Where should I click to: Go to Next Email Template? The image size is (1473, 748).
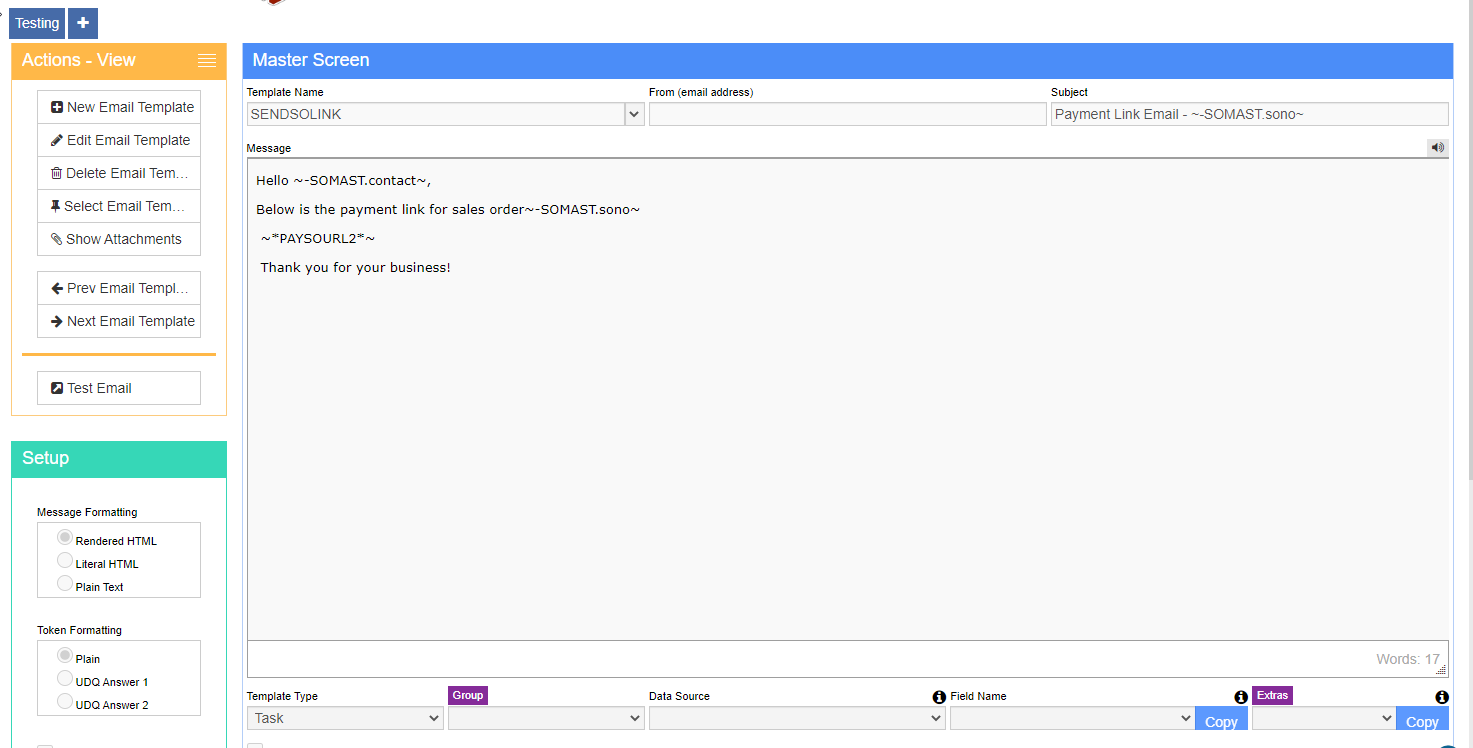coord(119,321)
